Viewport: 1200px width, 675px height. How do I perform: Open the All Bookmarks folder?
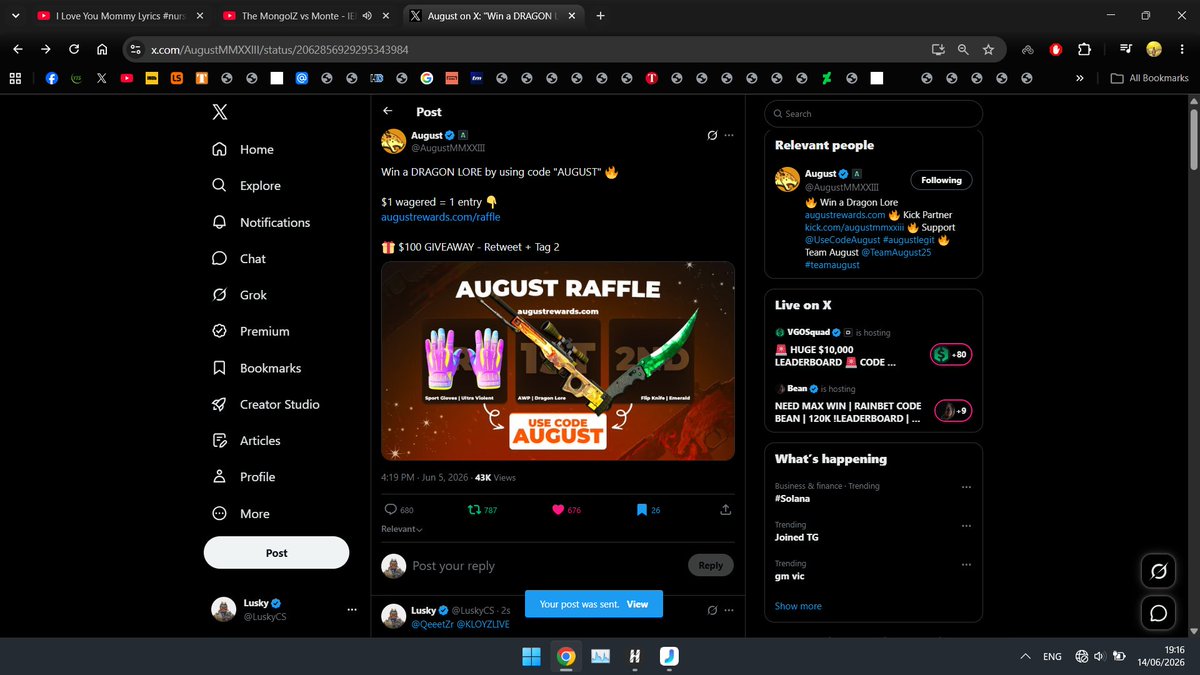(x=1150, y=78)
